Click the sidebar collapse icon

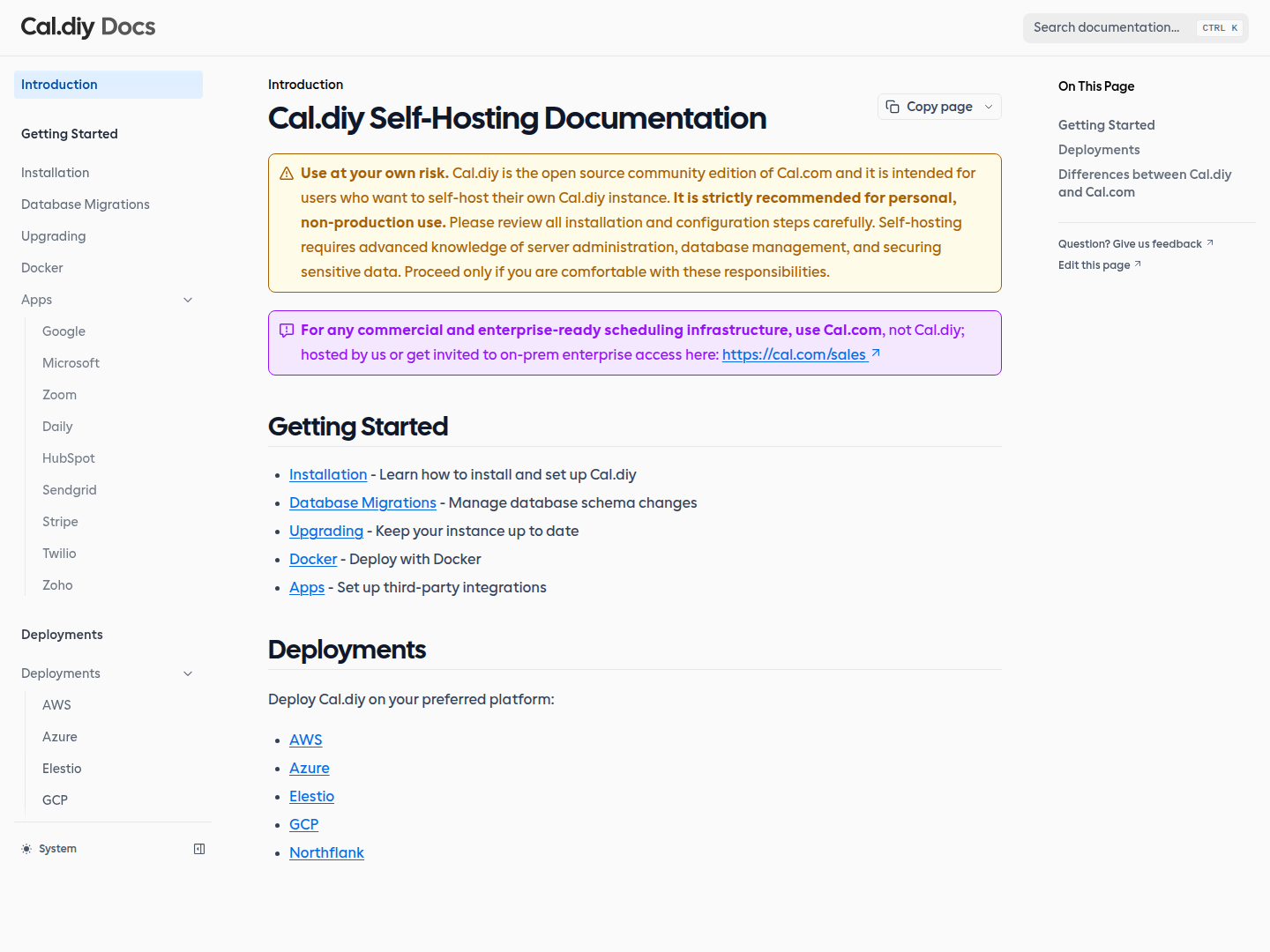tap(199, 849)
